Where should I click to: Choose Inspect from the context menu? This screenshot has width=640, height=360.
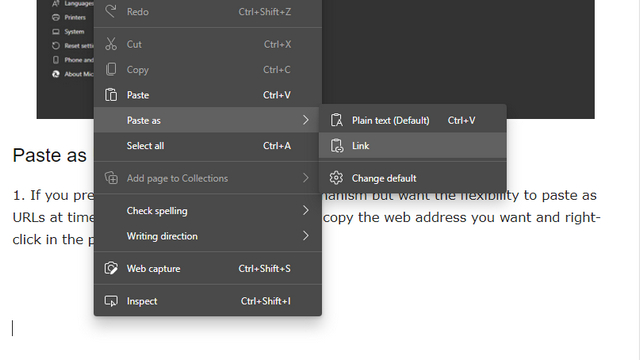tap(208, 301)
